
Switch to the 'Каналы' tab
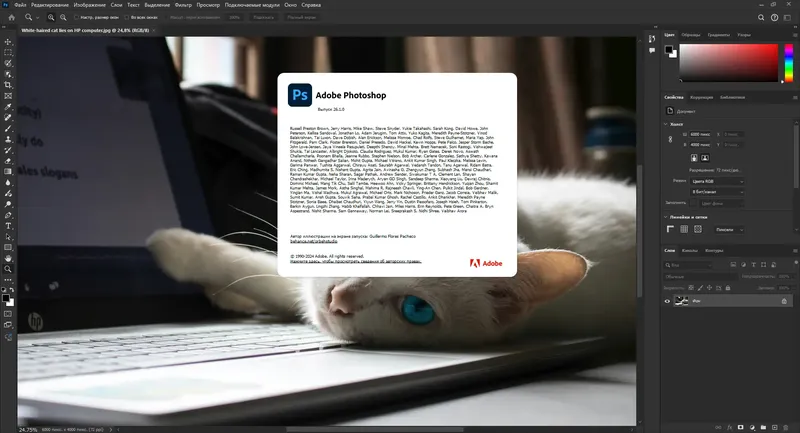[x=689, y=250]
